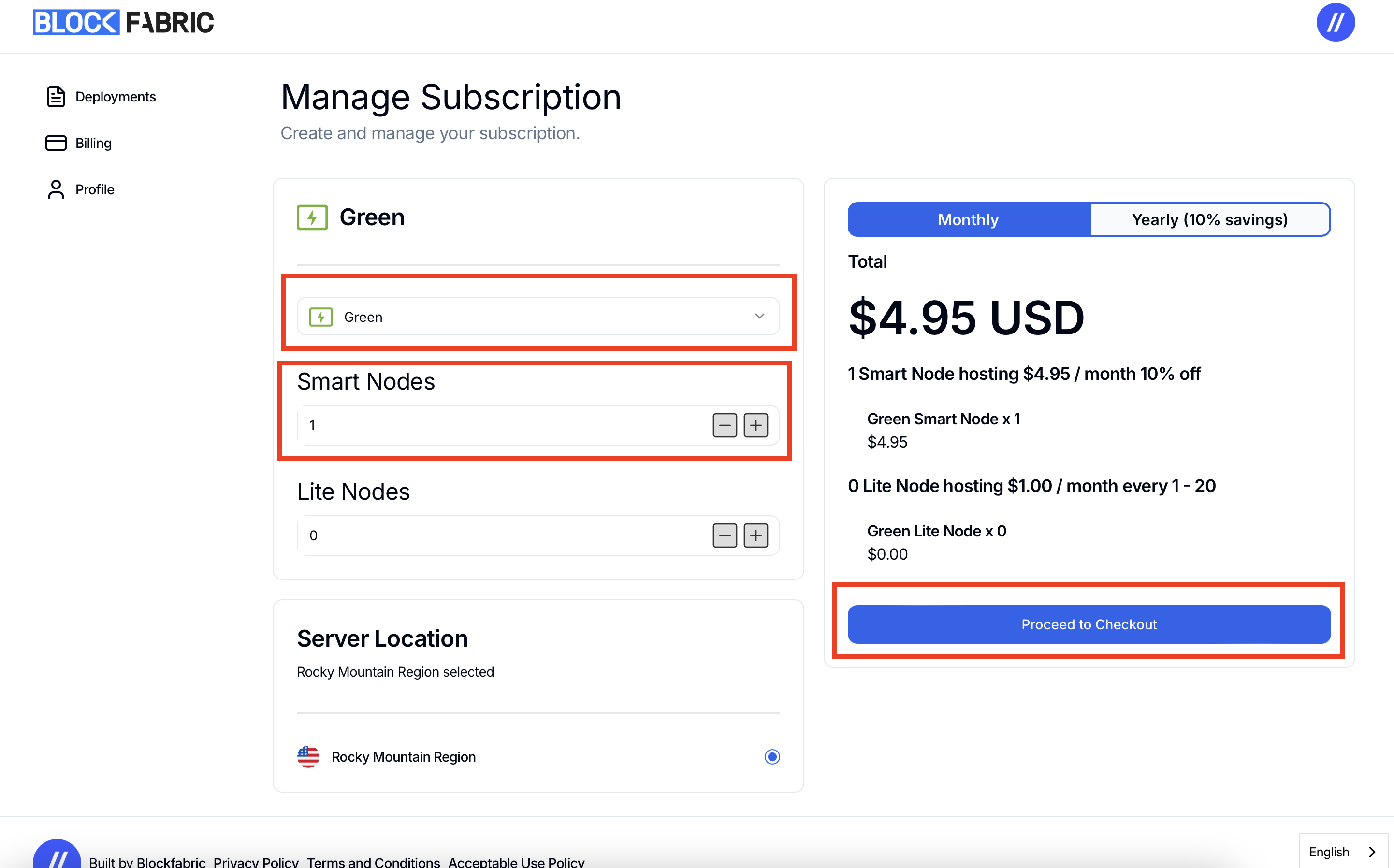This screenshot has width=1394, height=868.
Task: Open the user avatar menu
Action: [x=1336, y=22]
